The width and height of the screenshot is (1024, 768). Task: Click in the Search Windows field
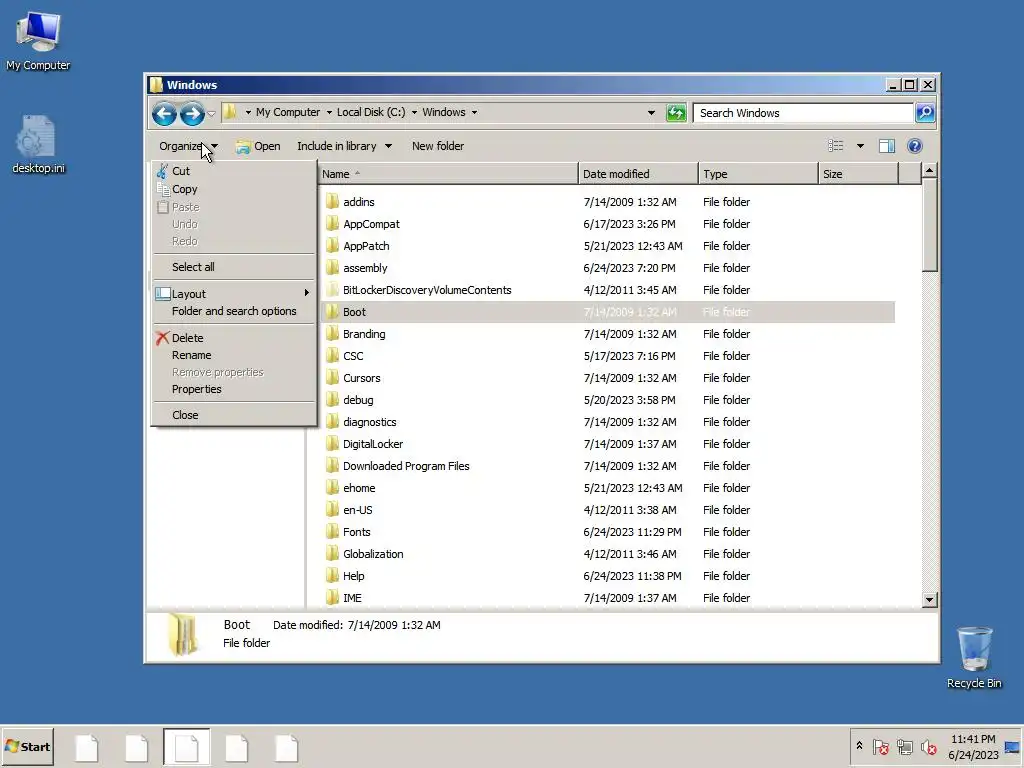[x=803, y=113]
